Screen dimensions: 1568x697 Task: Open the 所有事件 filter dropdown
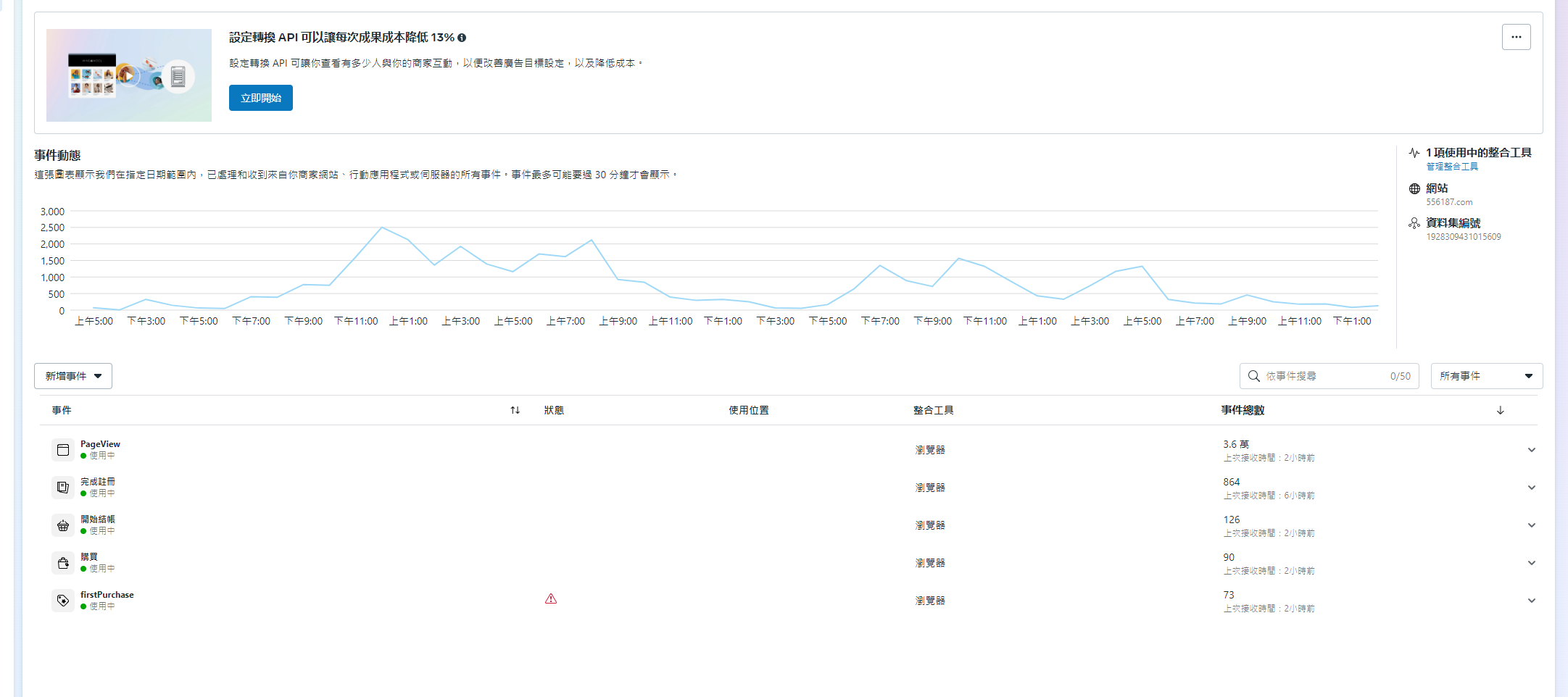(1486, 376)
